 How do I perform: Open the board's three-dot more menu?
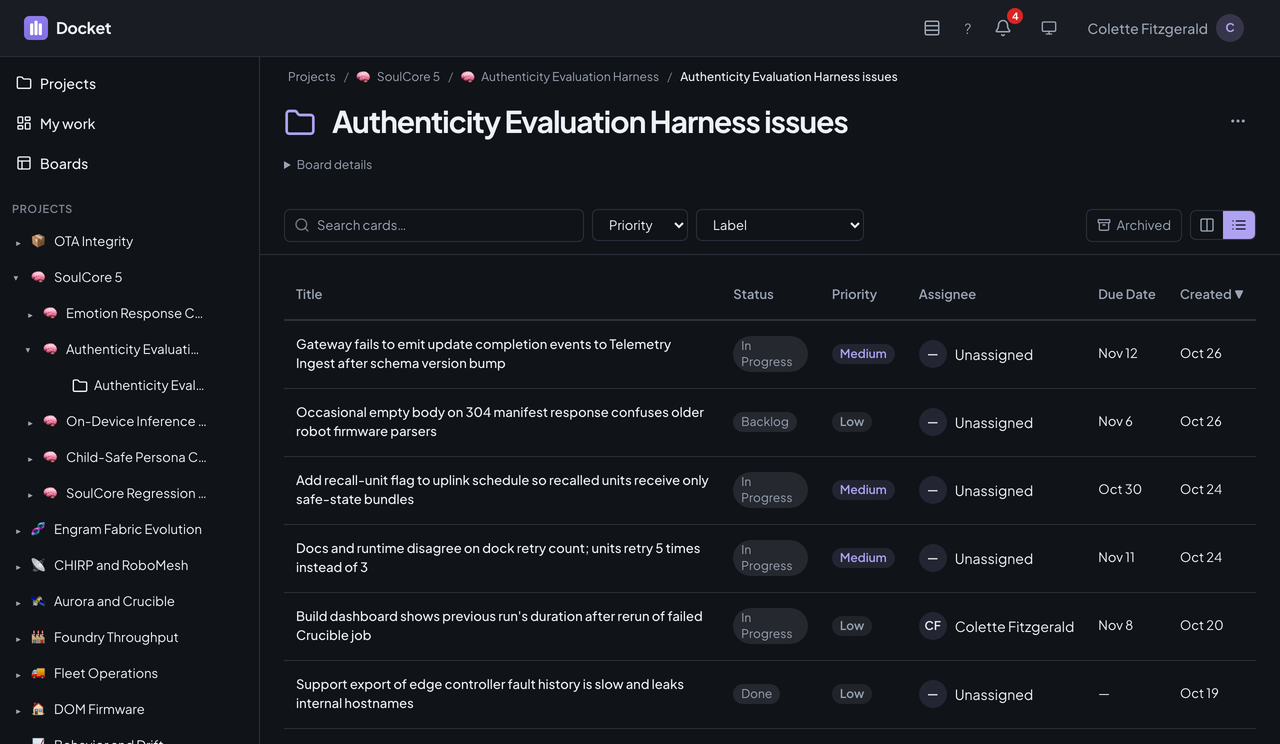click(x=1238, y=121)
